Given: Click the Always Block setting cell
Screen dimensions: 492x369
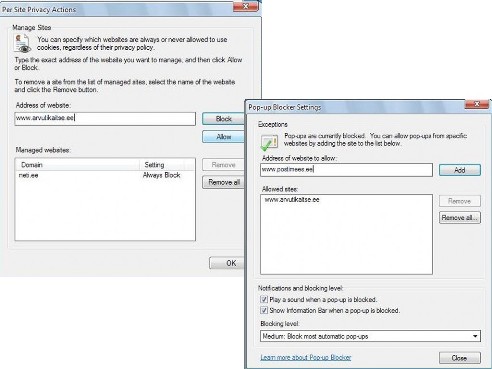Looking at the screenshot, I should (162, 175).
